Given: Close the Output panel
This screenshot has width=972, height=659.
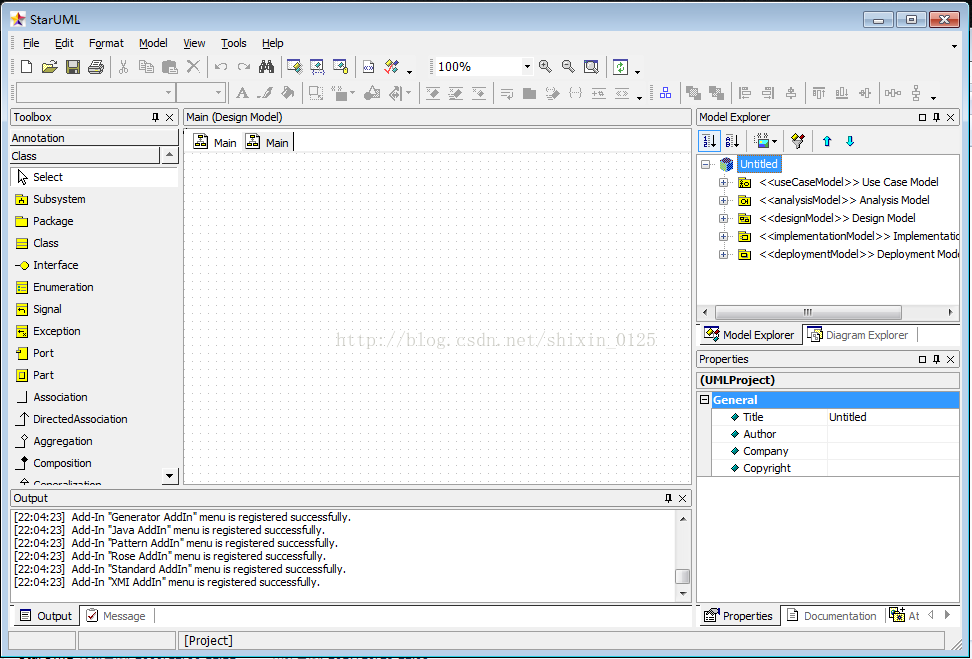Looking at the screenshot, I should [x=683, y=498].
